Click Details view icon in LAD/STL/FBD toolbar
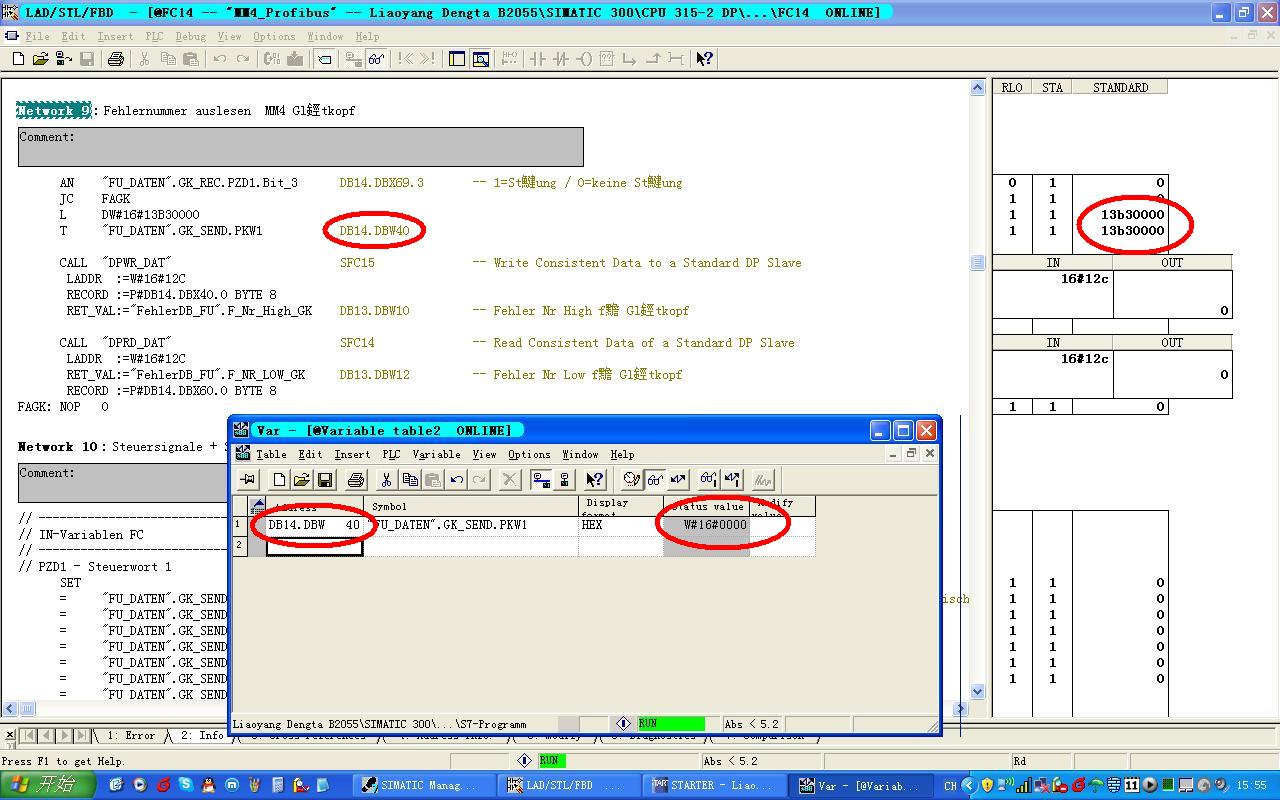Screen dimensions: 1280x800 pyautogui.click(x=481, y=59)
